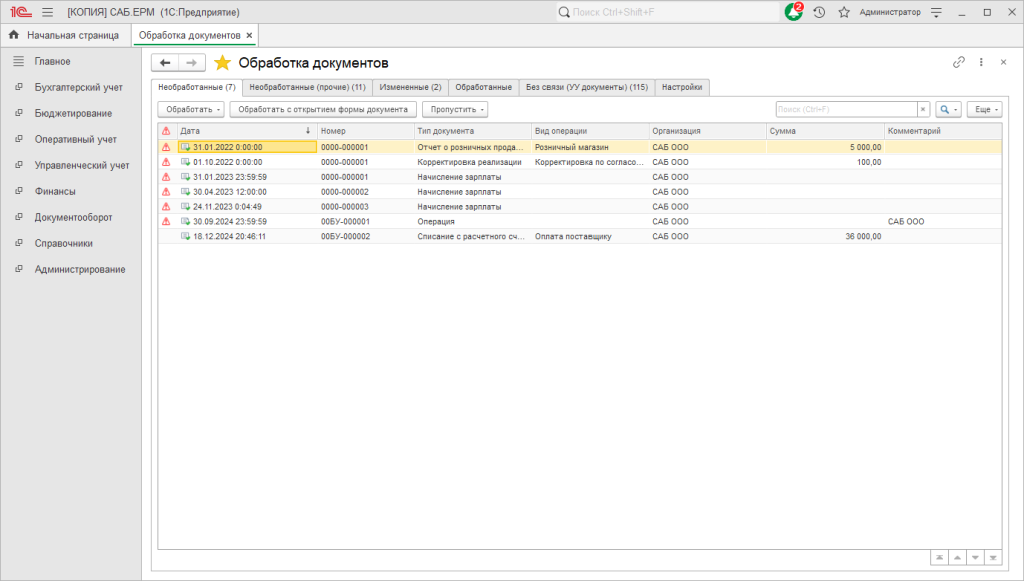
Task: Select row dated 31.01.2023 23:59:59
Action: (x=579, y=177)
